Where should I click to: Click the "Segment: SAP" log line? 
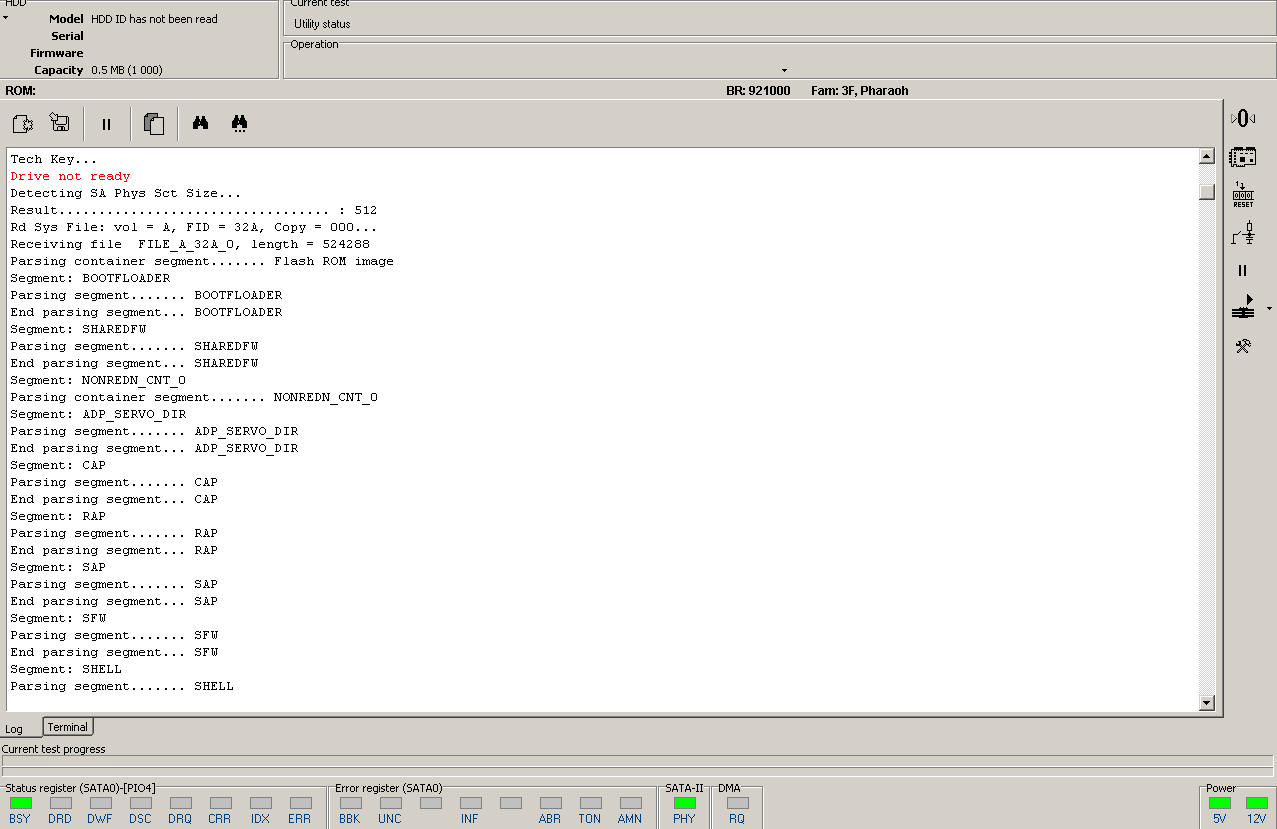pos(58,567)
